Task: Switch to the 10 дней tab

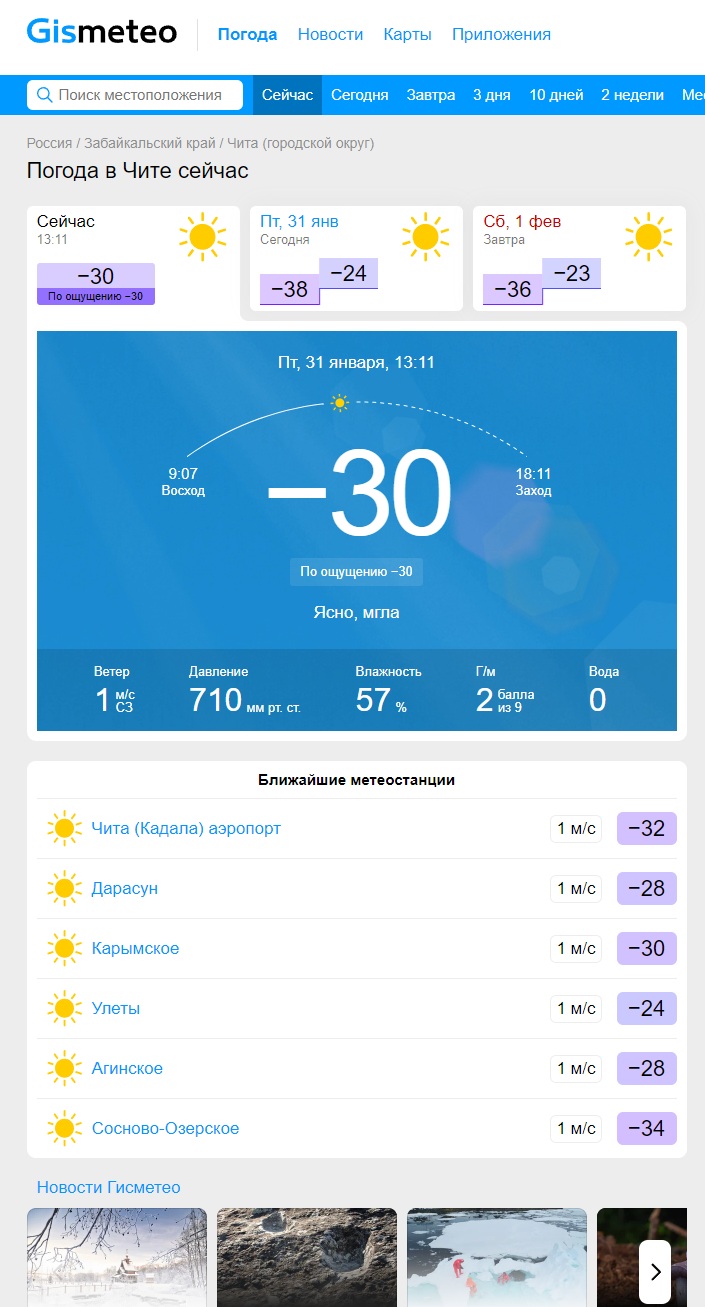Action: (556, 95)
